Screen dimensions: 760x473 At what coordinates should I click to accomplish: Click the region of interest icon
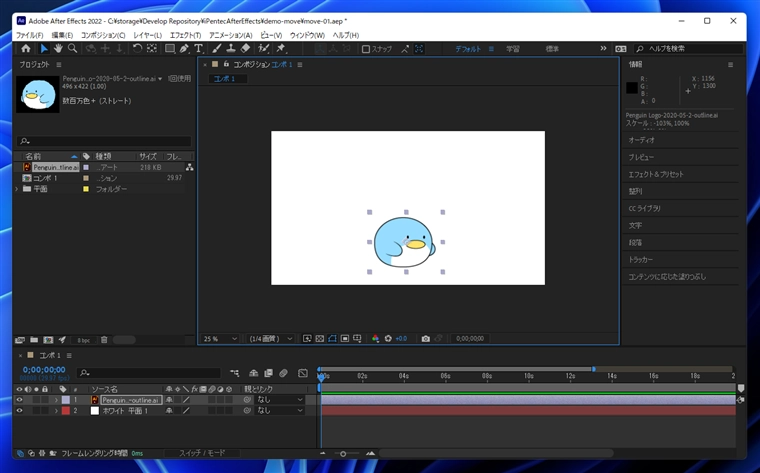(345, 339)
